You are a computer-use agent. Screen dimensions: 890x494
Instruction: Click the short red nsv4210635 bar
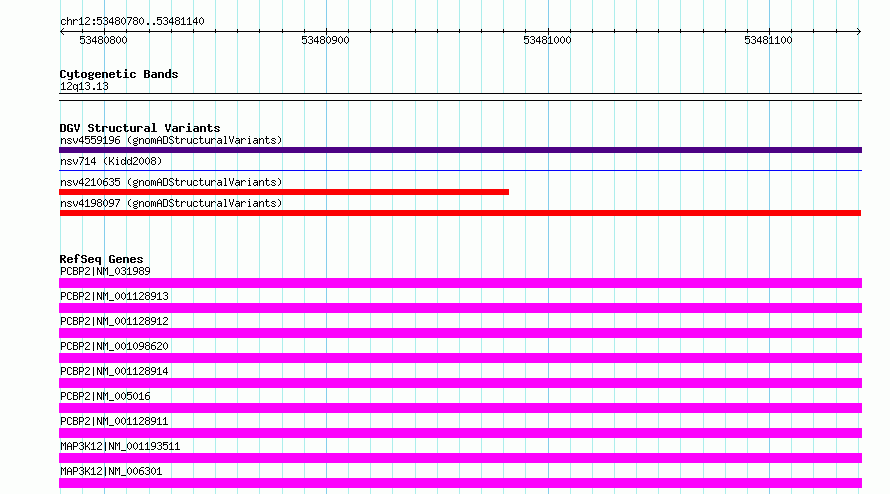point(284,192)
